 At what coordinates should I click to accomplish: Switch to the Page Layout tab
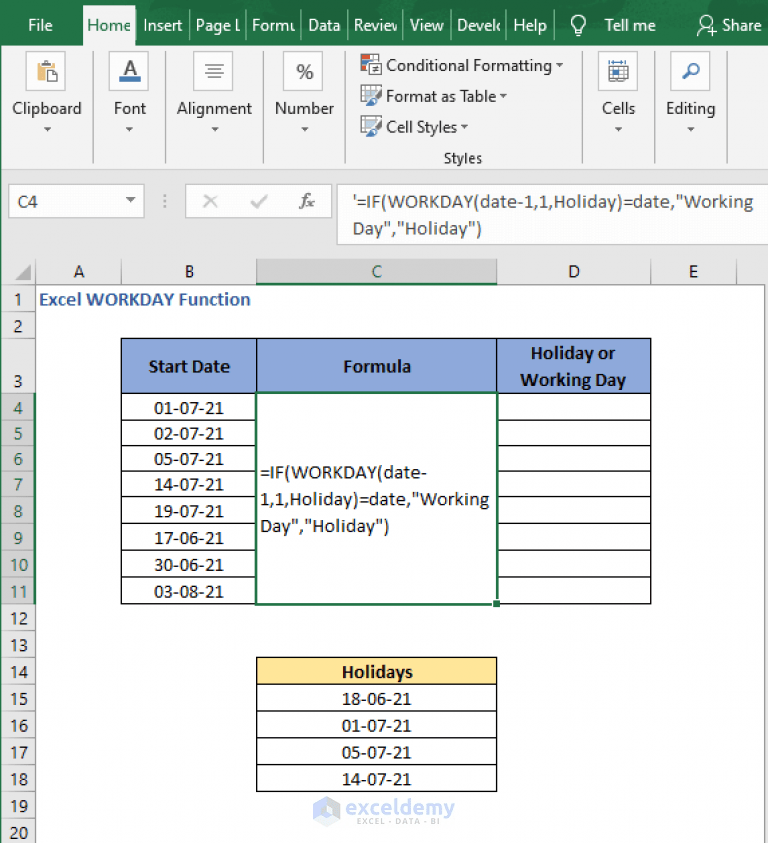click(217, 25)
